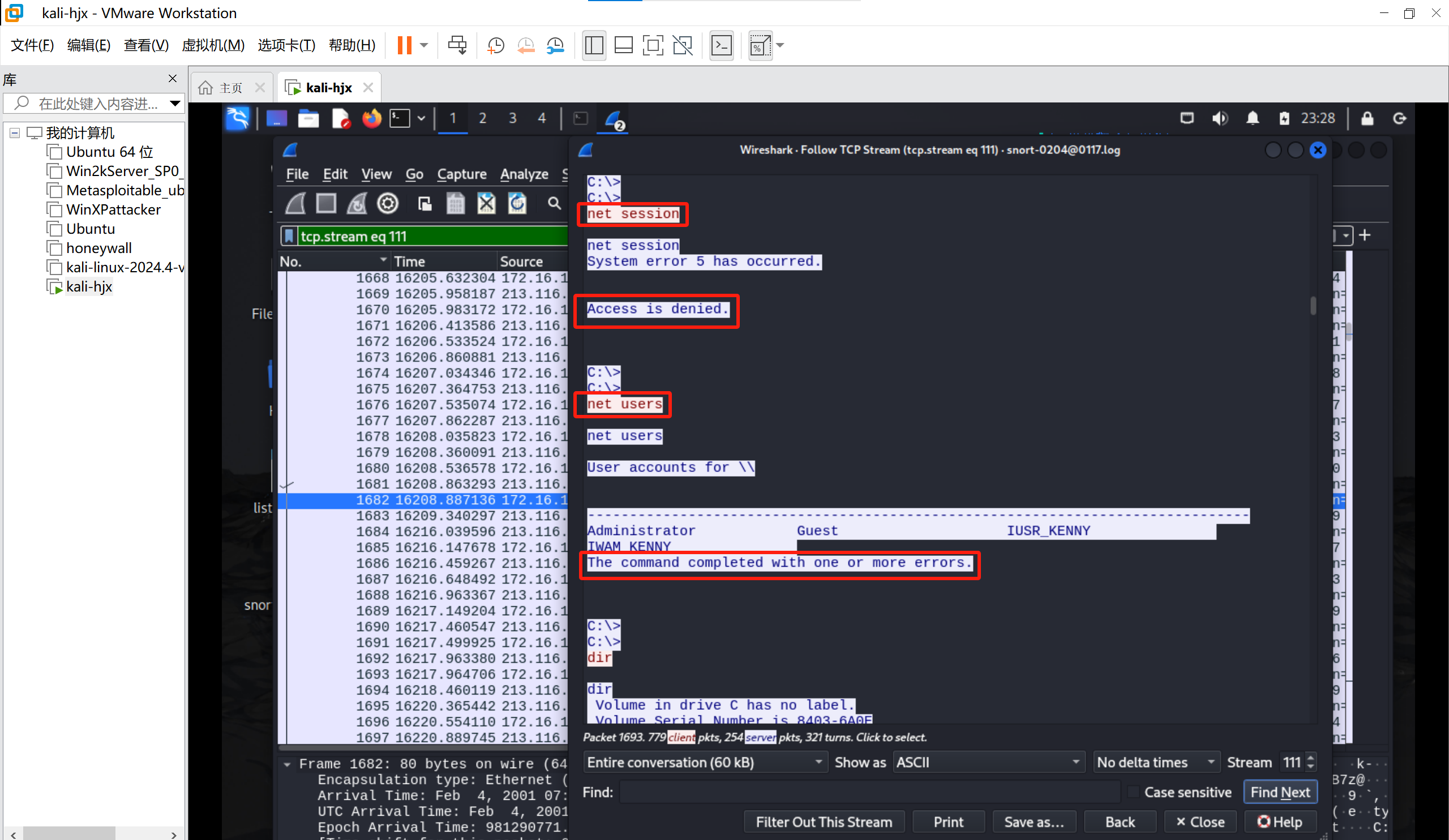Click the stream content vertical scrollbar handle

(x=1313, y=305)
